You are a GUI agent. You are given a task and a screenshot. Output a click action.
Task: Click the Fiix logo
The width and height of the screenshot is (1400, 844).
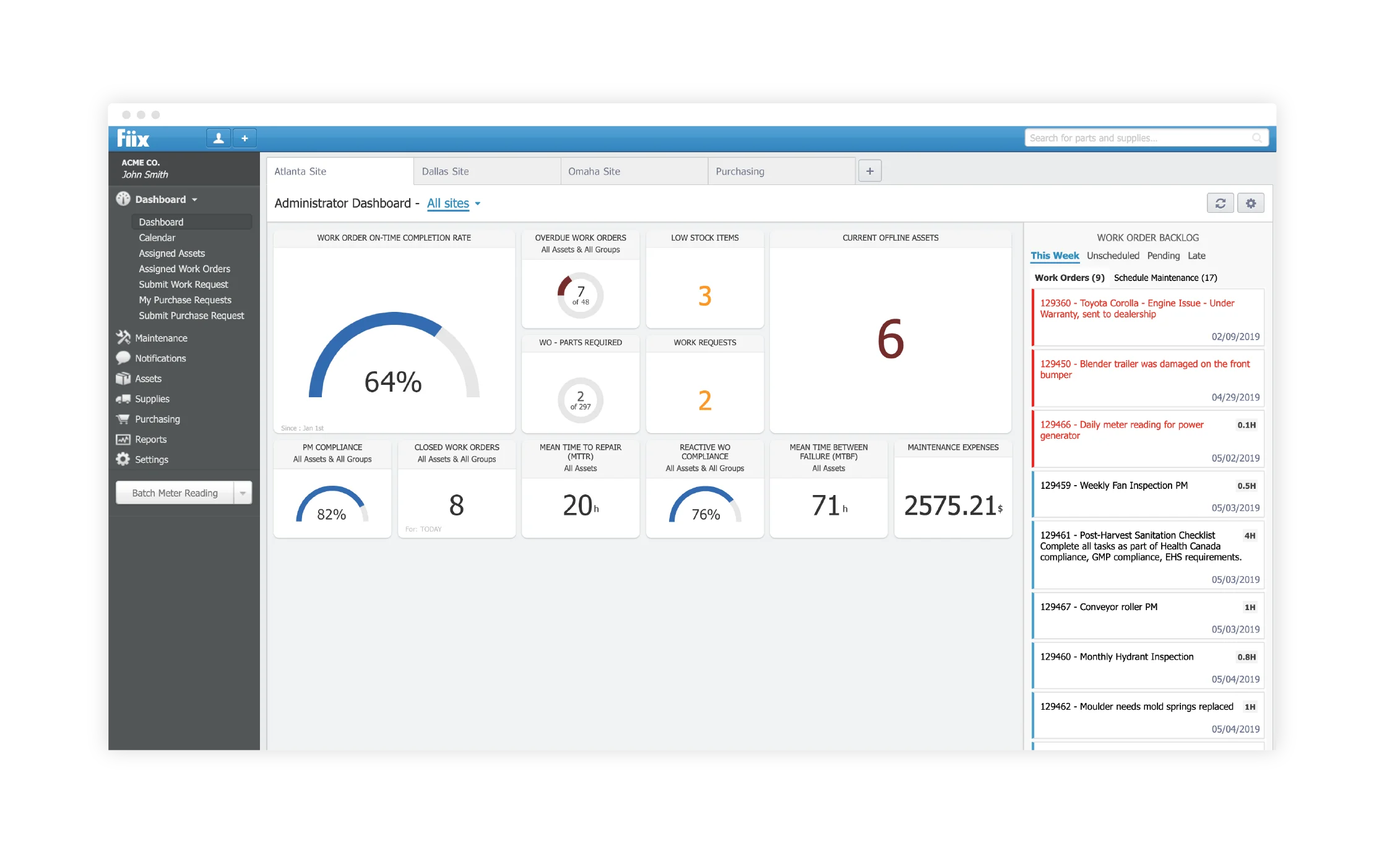point(133,139)
